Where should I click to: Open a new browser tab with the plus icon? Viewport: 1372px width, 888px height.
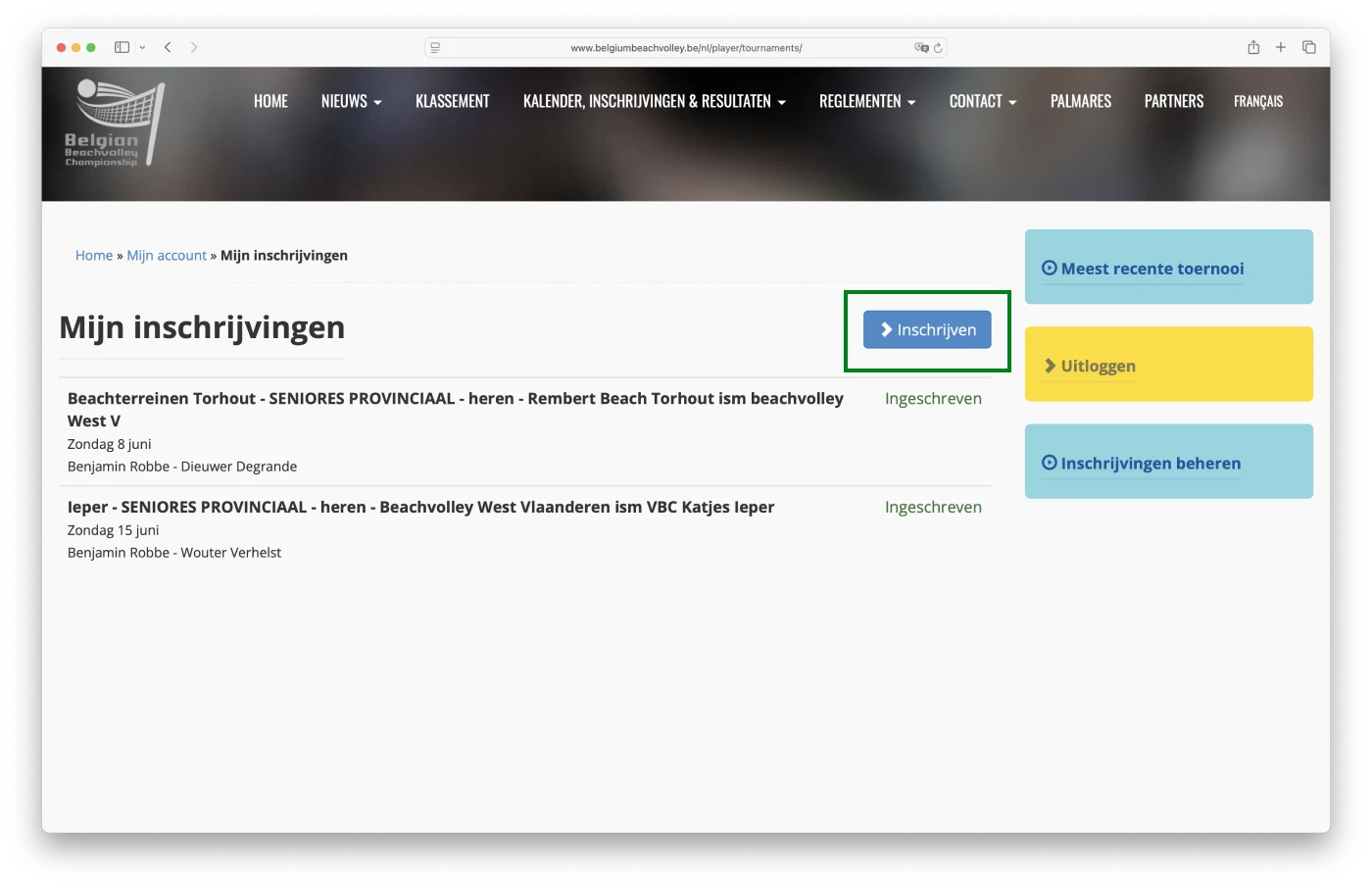1281,46
